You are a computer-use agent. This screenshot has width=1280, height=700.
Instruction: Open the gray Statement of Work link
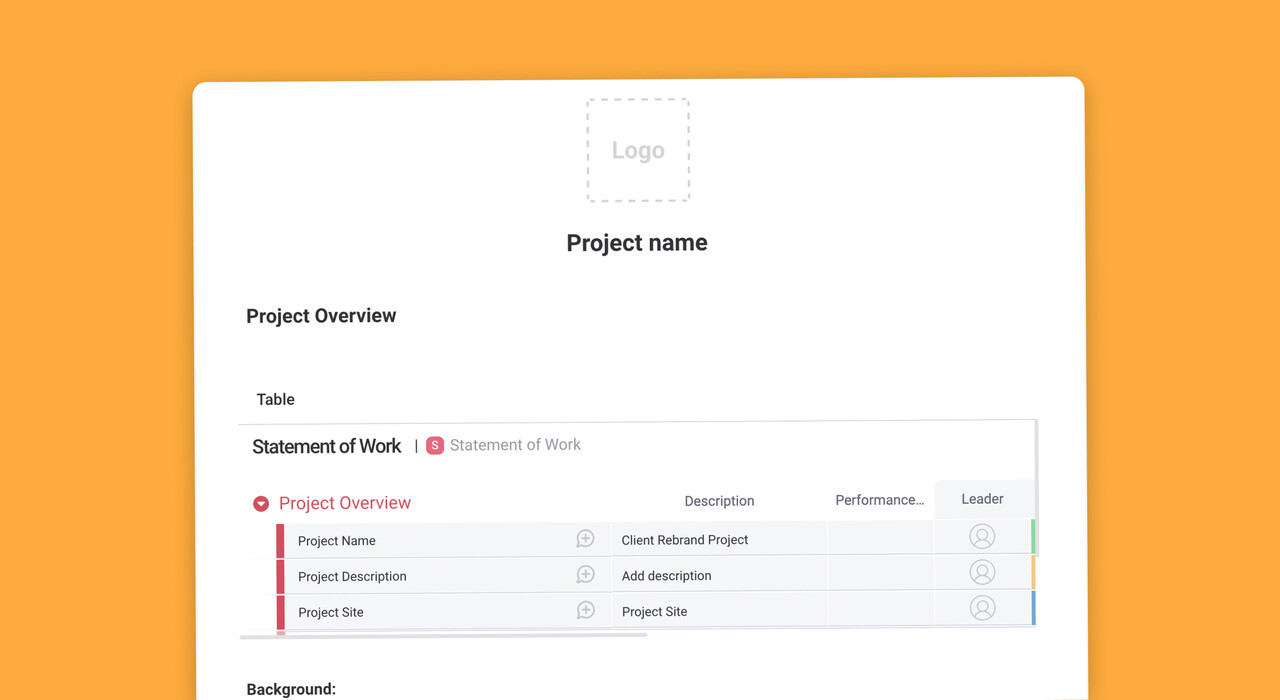pos(515,445)
